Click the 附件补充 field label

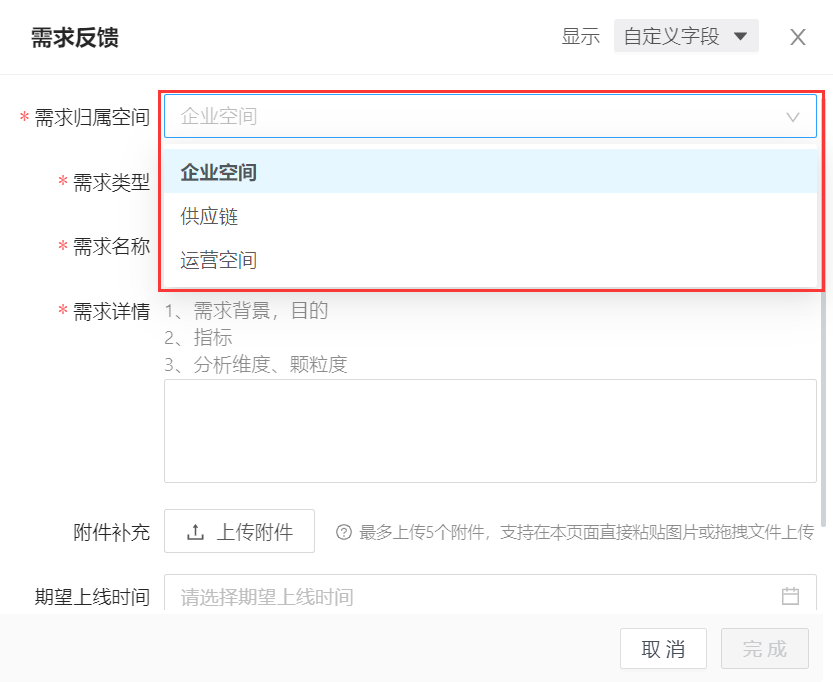(x=111, y=532)
